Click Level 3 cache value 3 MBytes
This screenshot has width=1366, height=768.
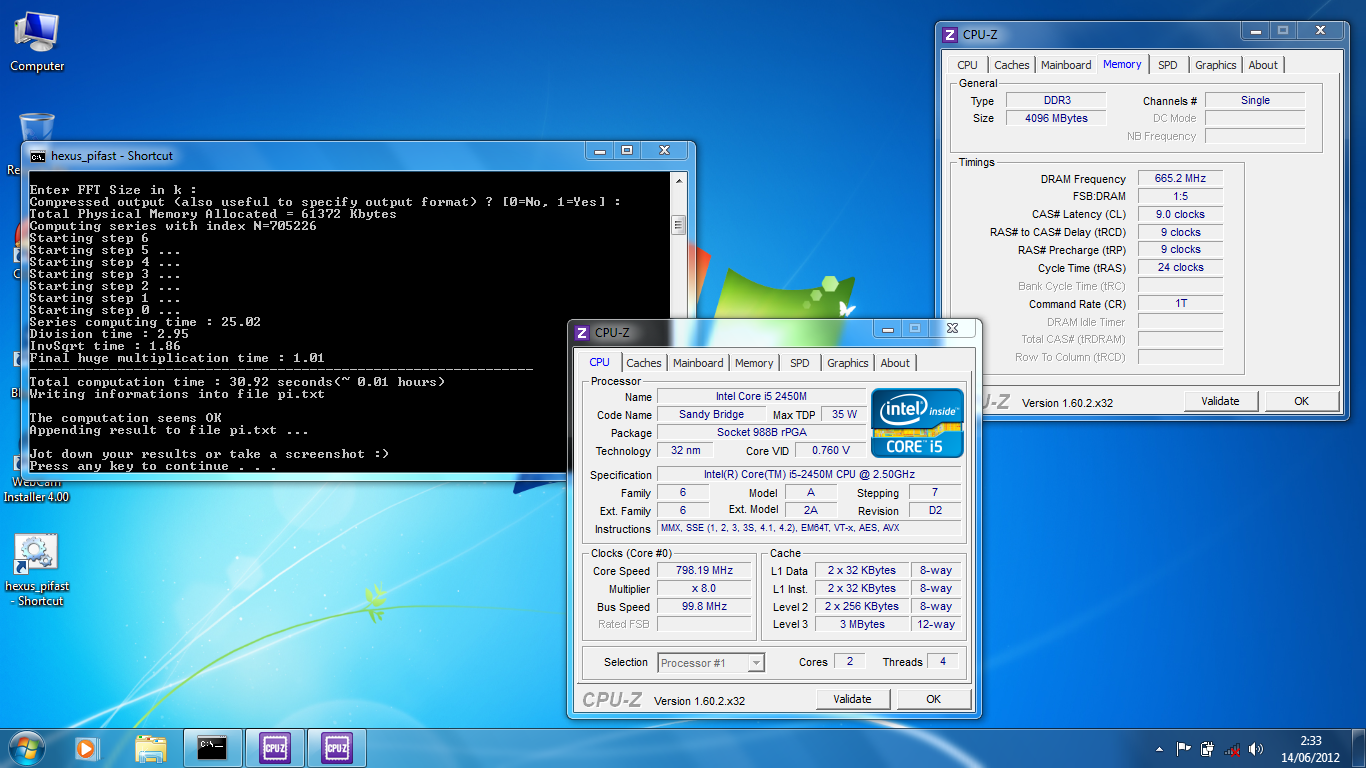[862, 624]
